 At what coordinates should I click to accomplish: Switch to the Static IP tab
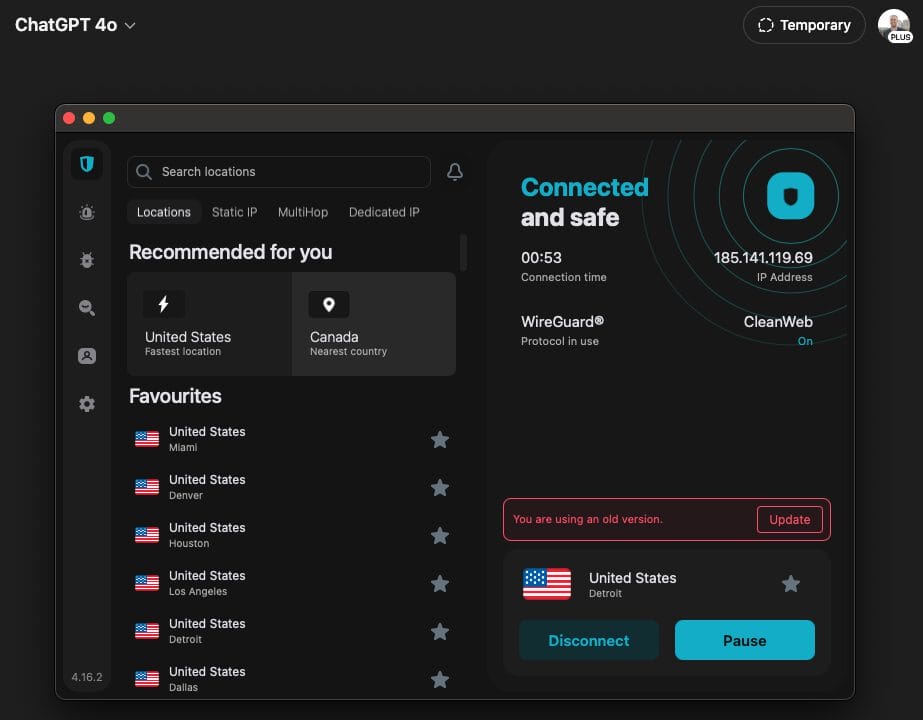234,212
